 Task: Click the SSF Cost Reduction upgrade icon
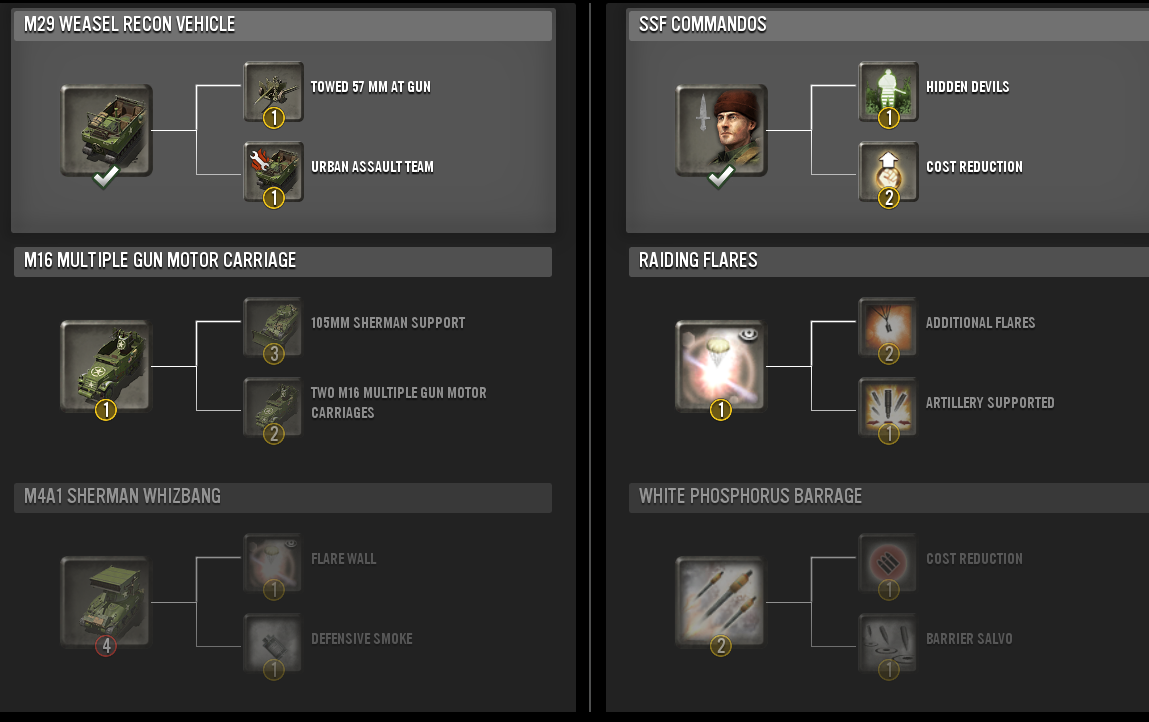coord(888,172)
